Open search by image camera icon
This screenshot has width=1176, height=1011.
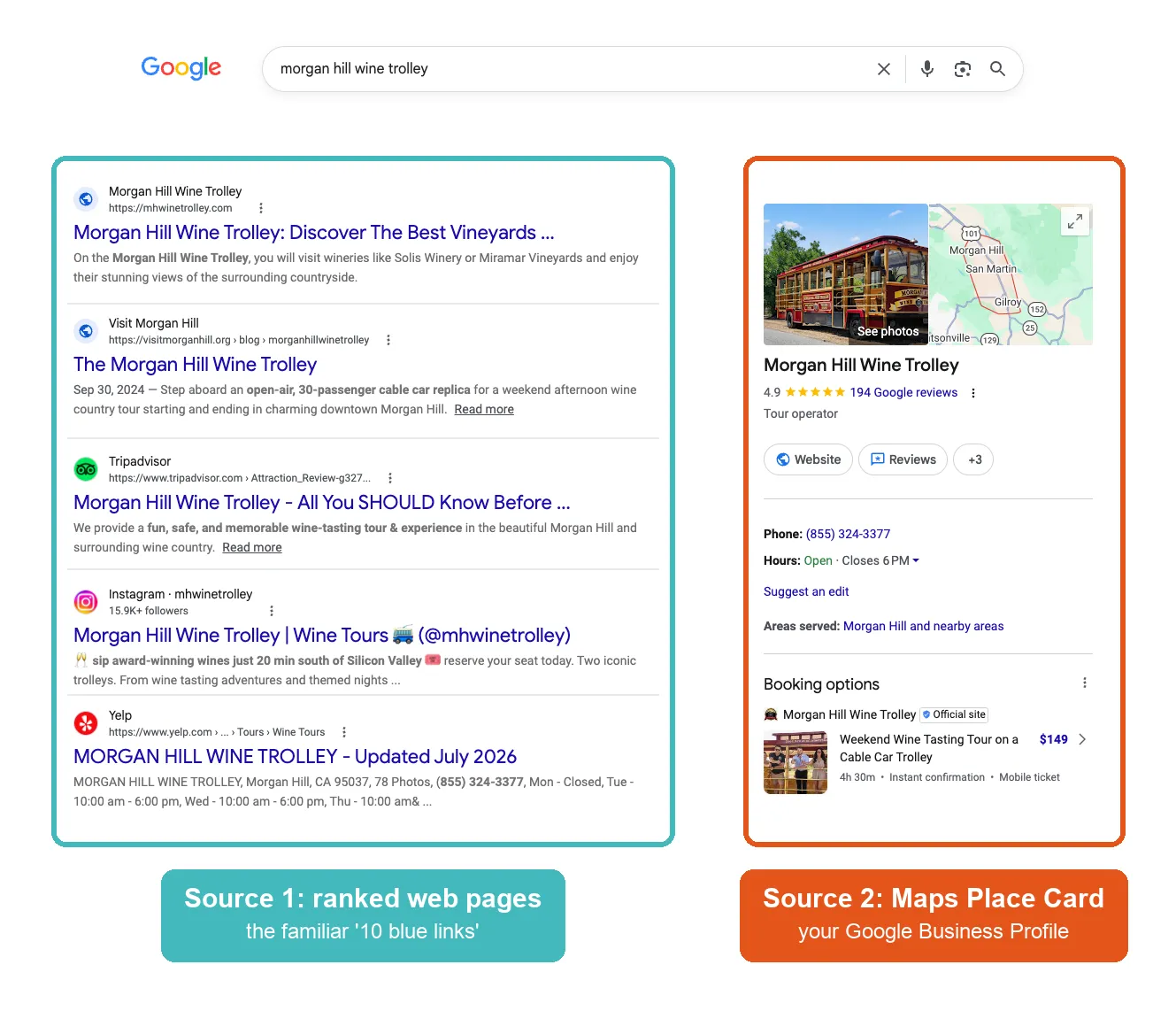point(963,69)
